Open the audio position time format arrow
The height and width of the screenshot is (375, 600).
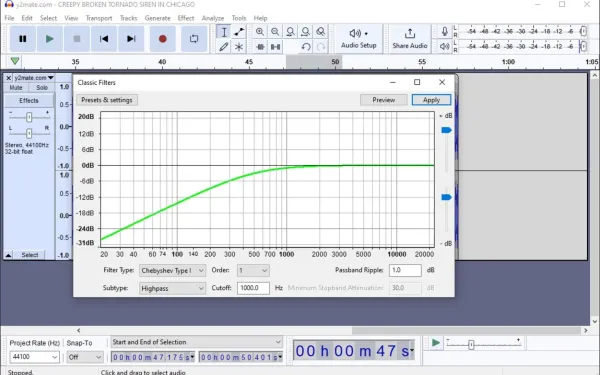[412, 350]
